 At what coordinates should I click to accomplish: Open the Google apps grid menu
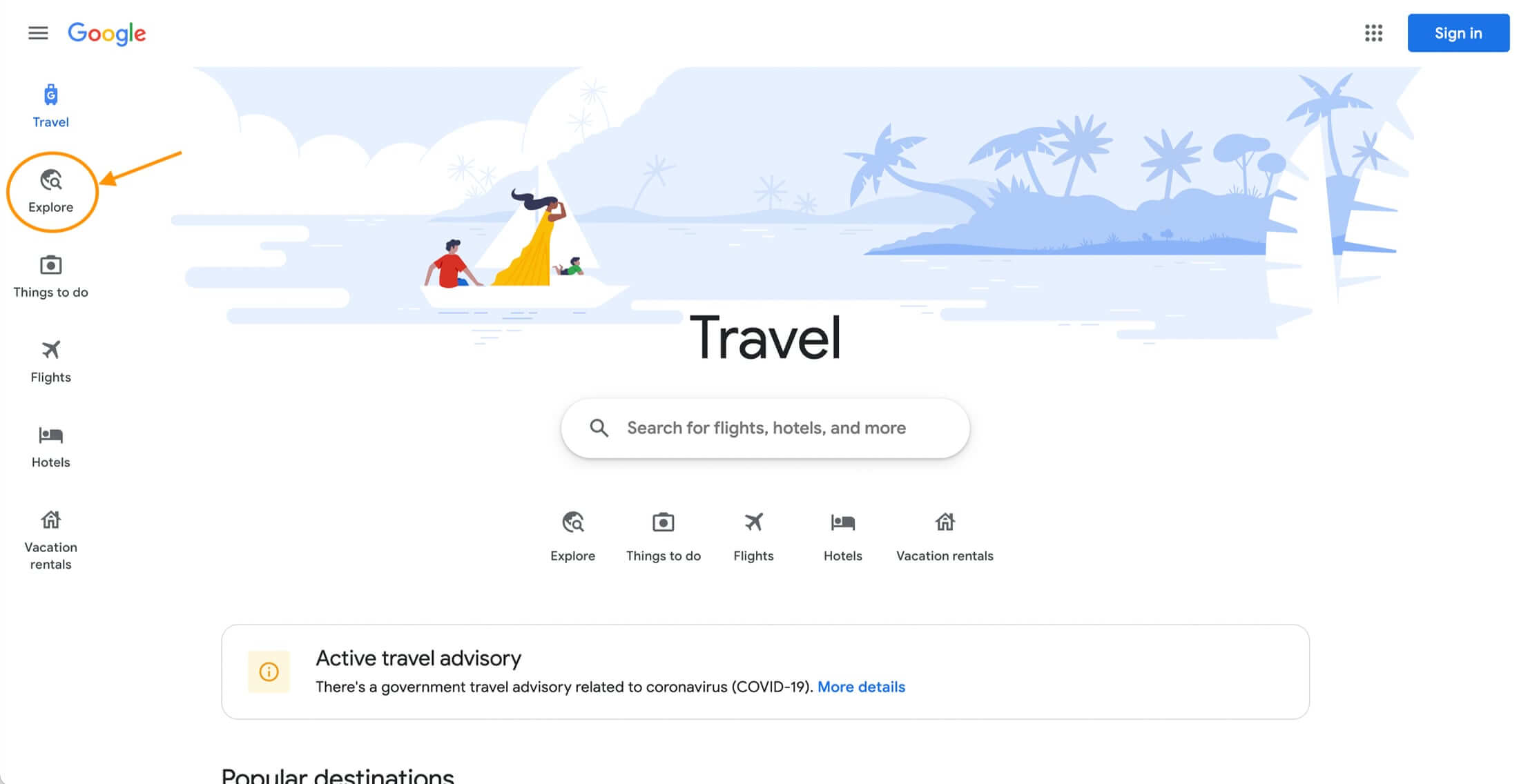click(1373, 33)
